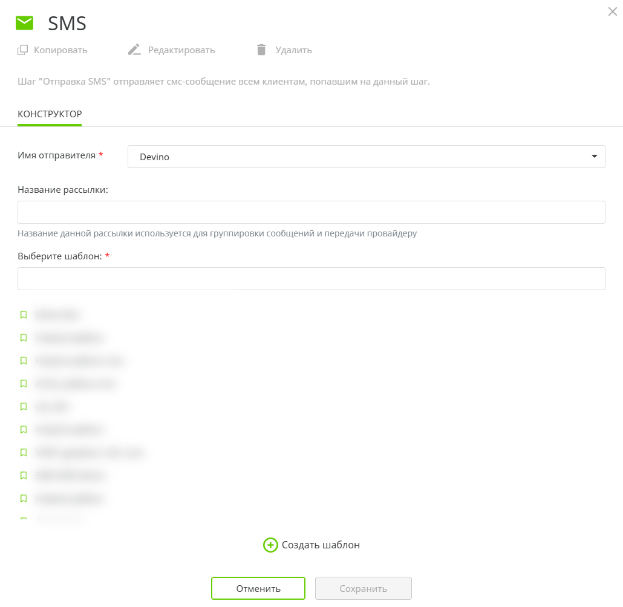Select the fourth template bookmark icon

tap(23, 383)
